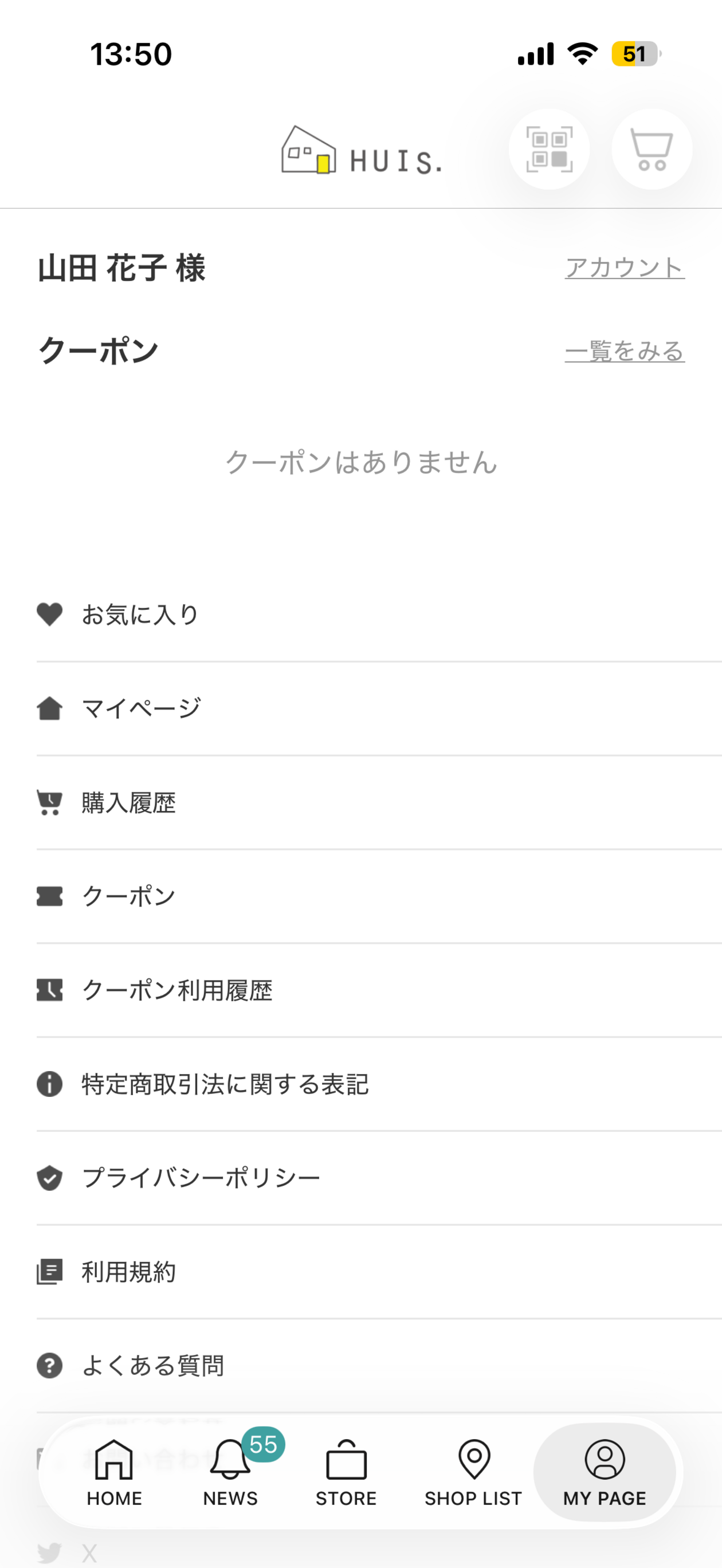Open the shopping cart icon
The image size is (722, 1568).
[x=652, y=149]
